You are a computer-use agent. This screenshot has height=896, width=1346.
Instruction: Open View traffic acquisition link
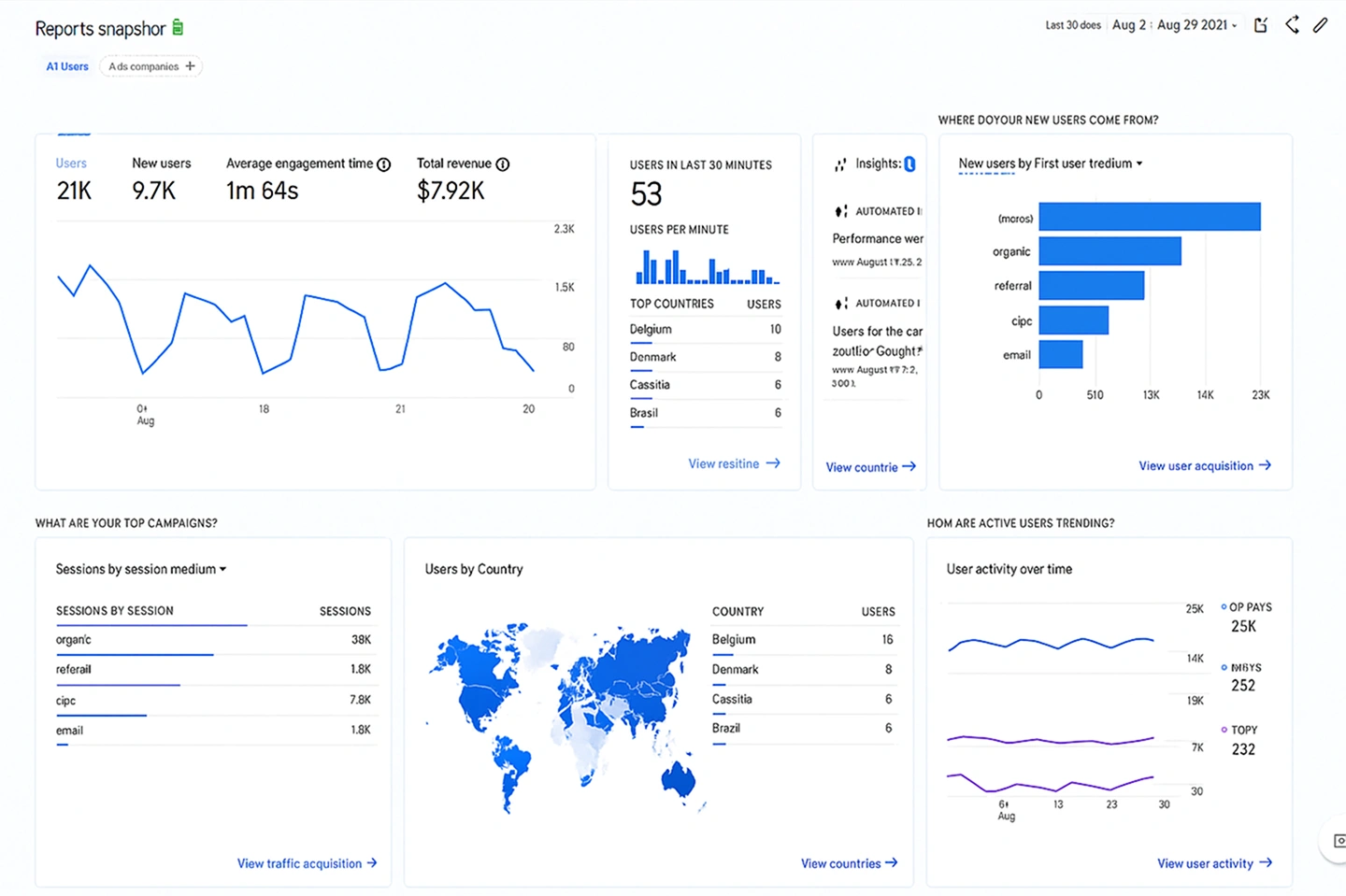coord(307,863)
